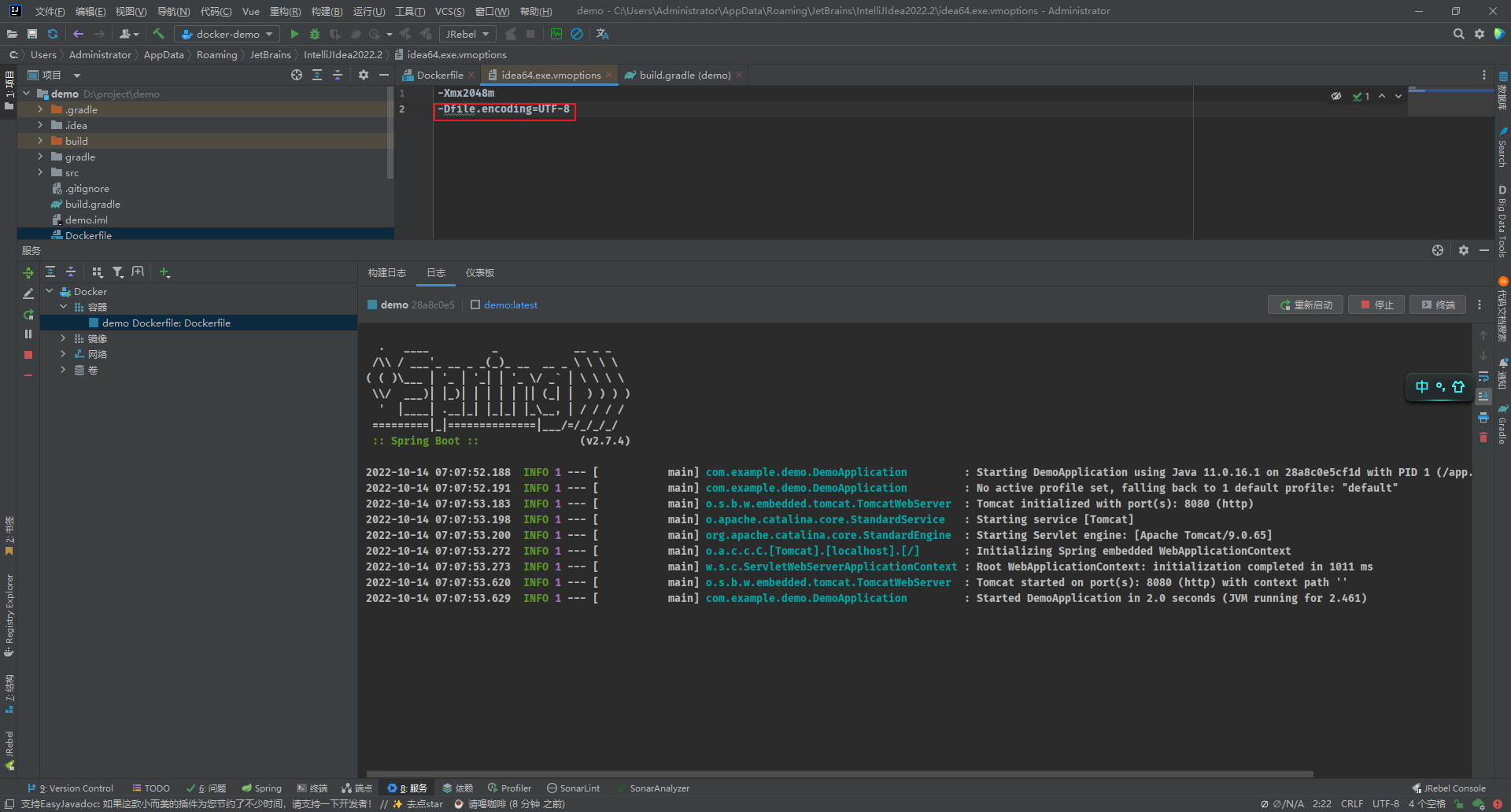Start the Debug bug icon
The image size is (1511, 812).
click(315, 34)
